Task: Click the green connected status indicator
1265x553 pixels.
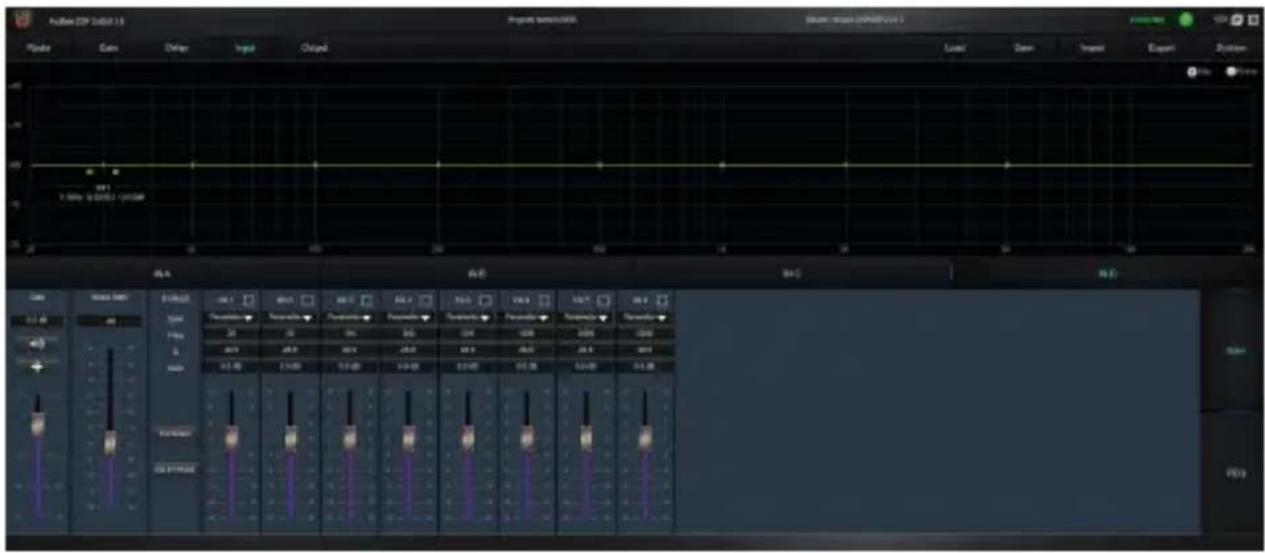Action: pos(1186,20)
